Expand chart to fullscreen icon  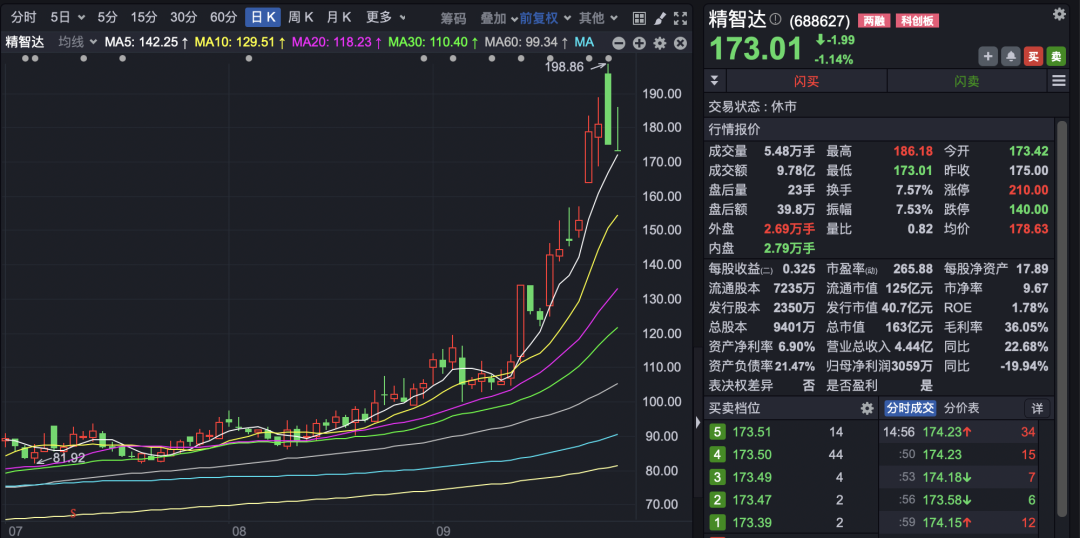[x=681, y=18]
